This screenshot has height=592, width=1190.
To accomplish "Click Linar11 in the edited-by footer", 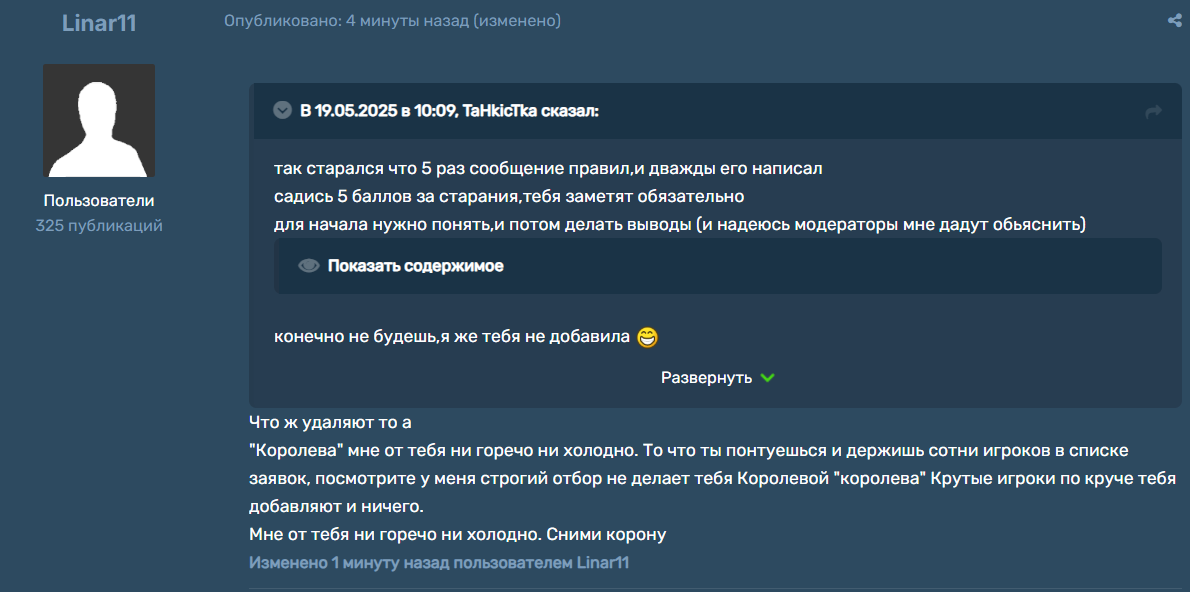I will pos(603,563).
